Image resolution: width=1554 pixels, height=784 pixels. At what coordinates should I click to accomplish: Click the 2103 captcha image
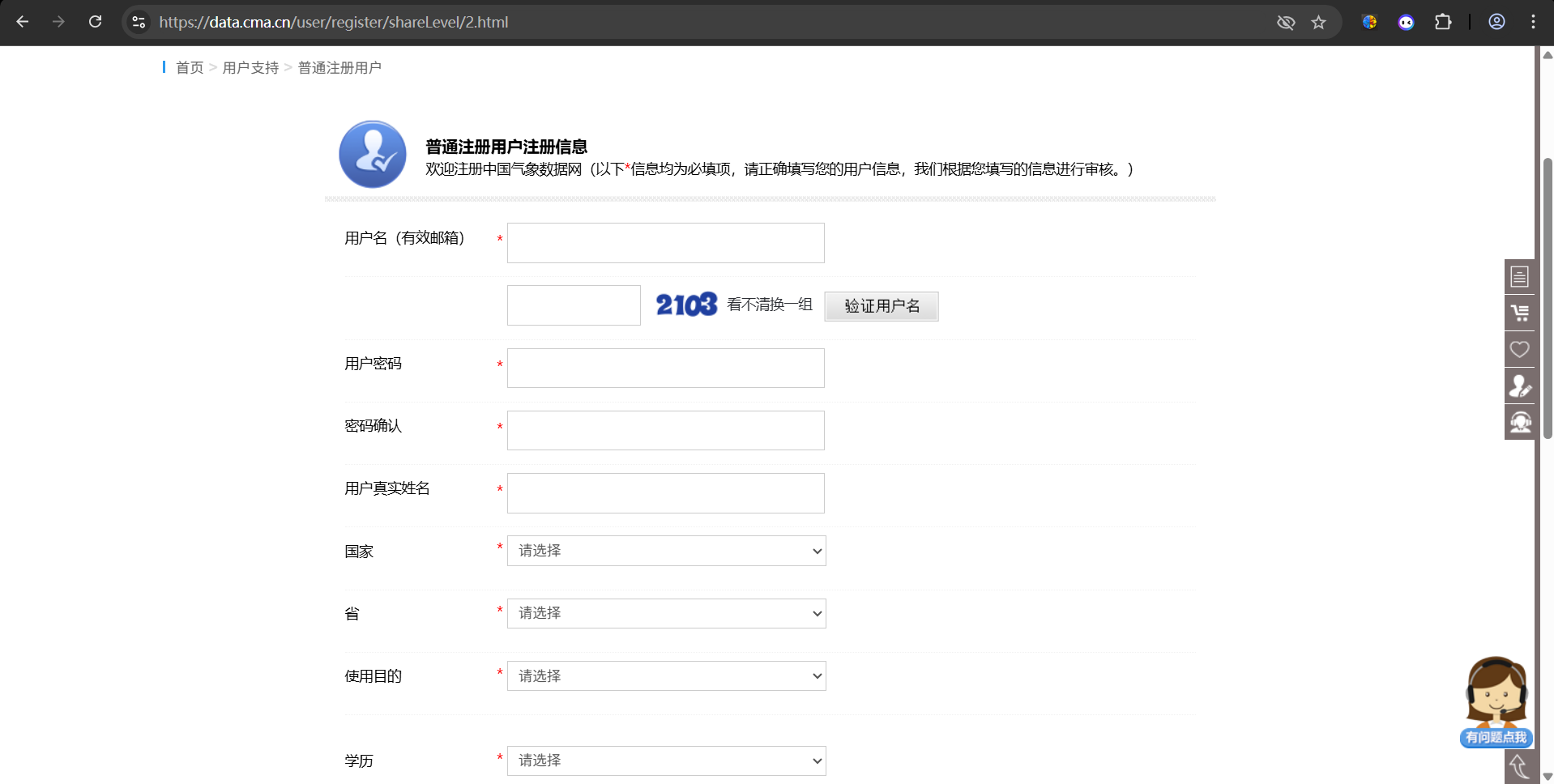(686, 305)
